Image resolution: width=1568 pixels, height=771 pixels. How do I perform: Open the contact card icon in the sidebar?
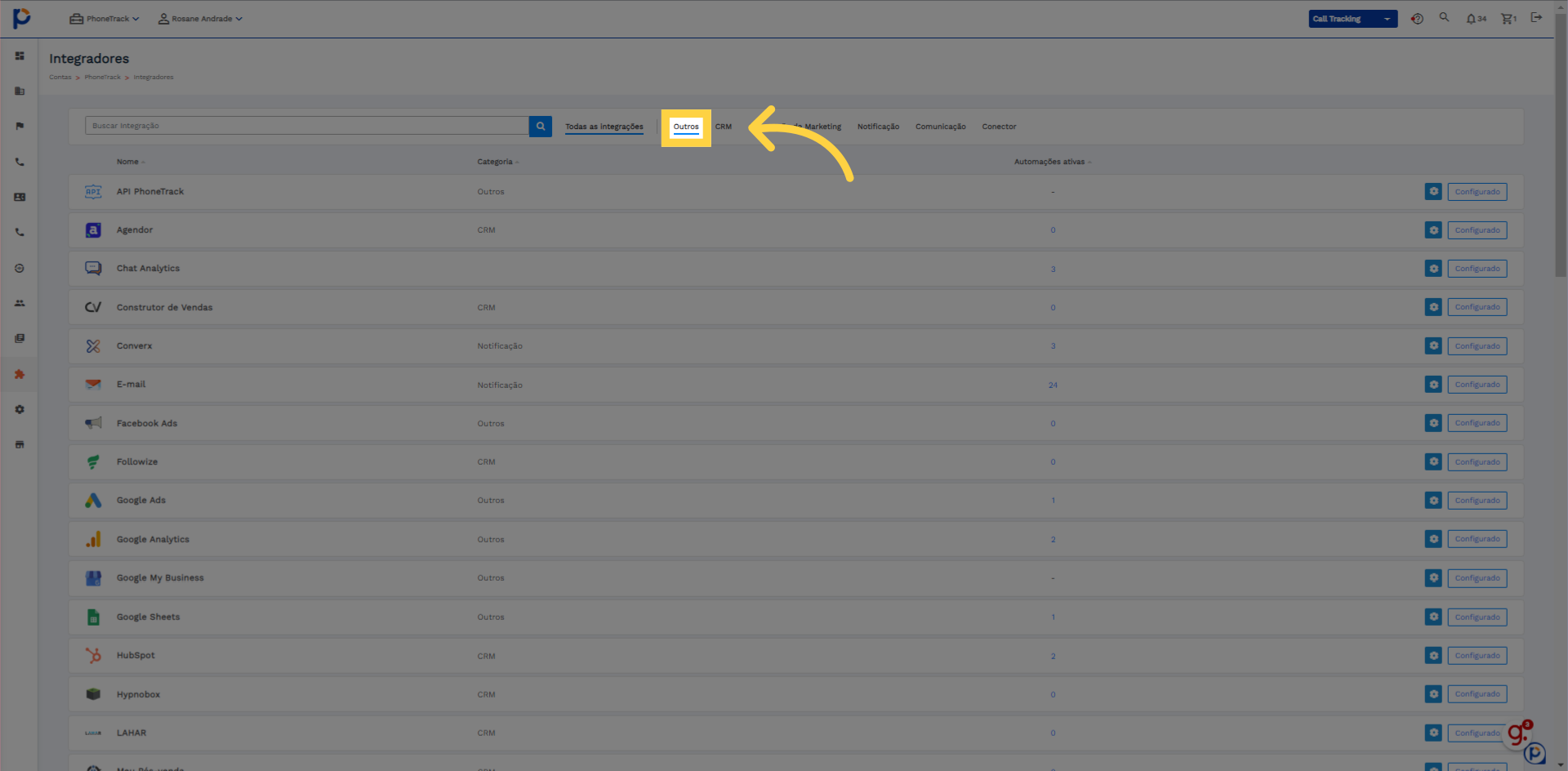(20, 197)
